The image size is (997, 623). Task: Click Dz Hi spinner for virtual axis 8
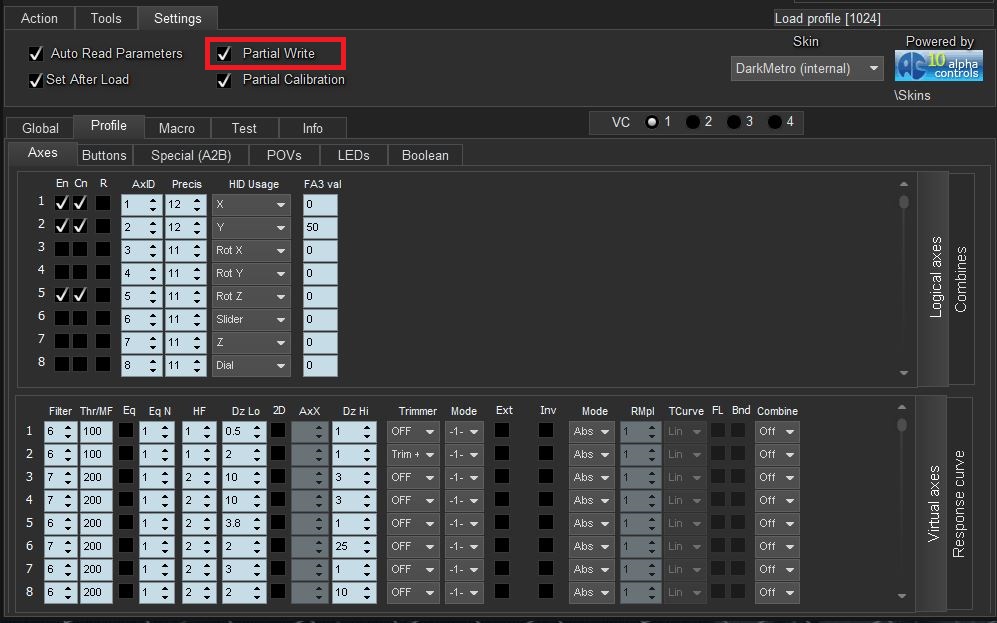tap(354, 592)
